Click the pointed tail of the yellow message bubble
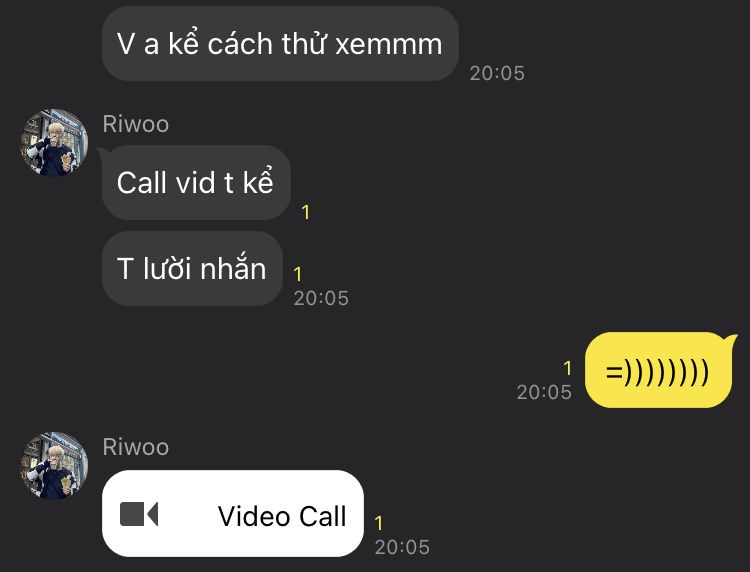Viewport: 750px width, 572px height. [x=731, y=339]
